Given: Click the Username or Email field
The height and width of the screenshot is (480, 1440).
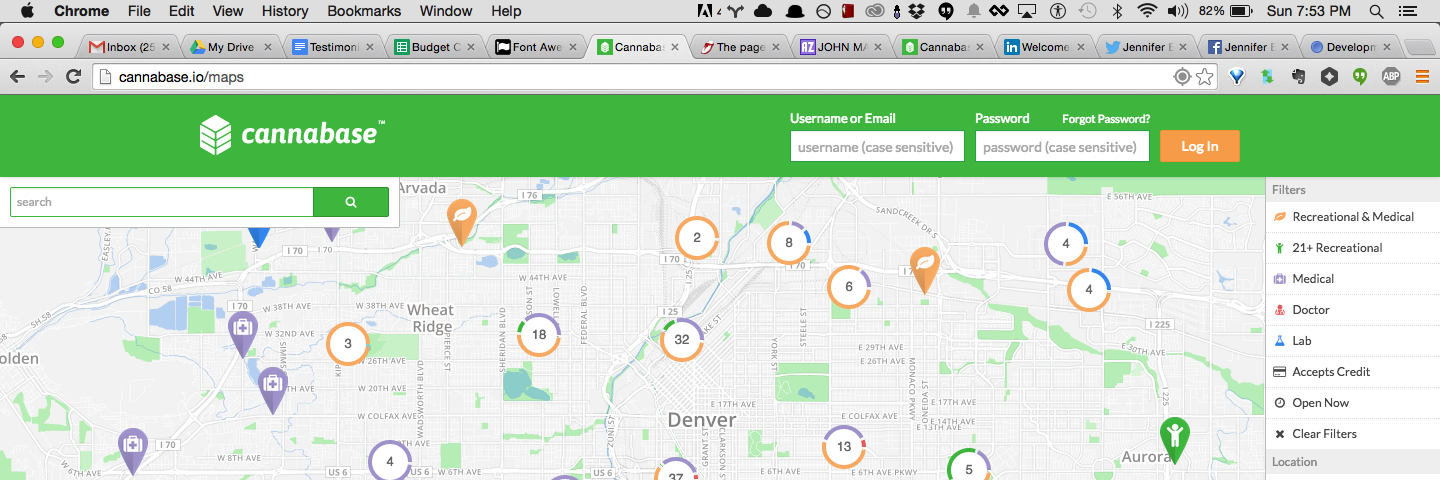Looking at the screenshot, I should point(877,146).
